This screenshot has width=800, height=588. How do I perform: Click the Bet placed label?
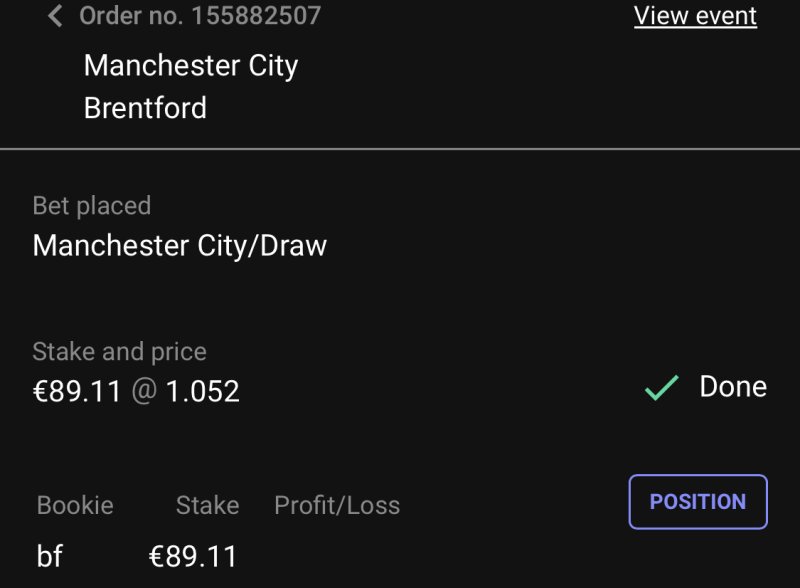coord(92,206)
